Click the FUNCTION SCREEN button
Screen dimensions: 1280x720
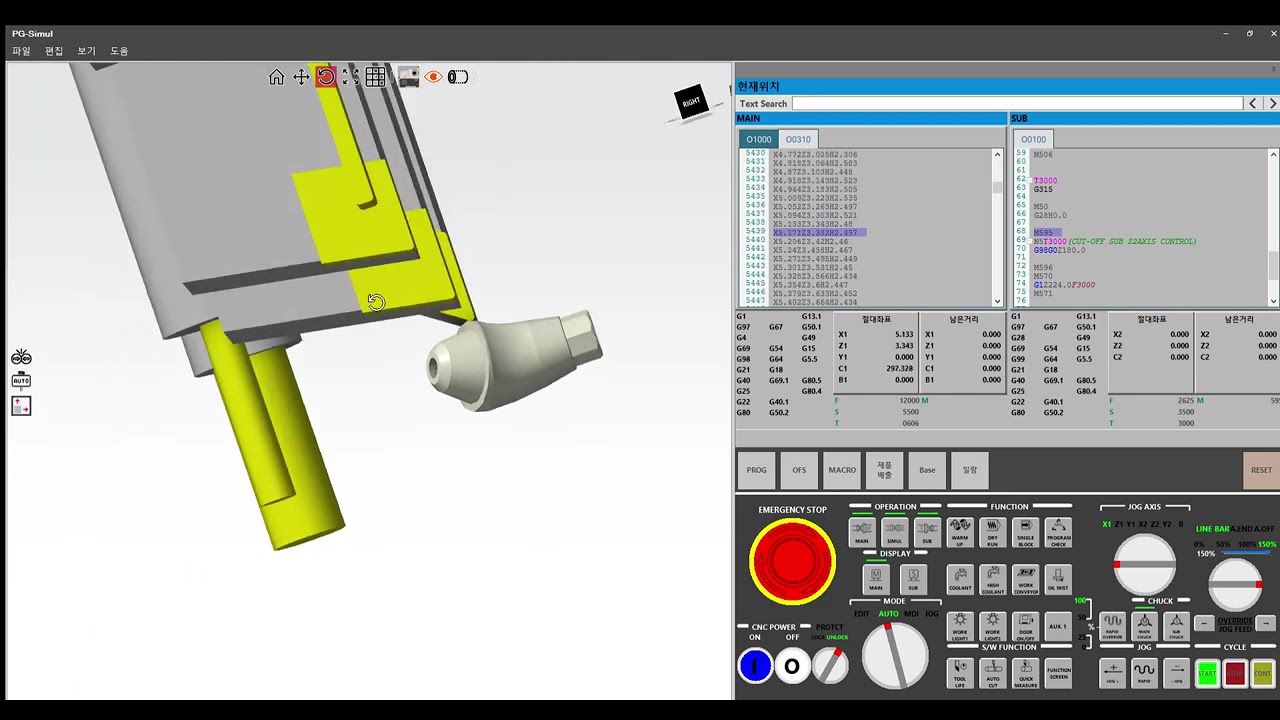point(1058,673)
